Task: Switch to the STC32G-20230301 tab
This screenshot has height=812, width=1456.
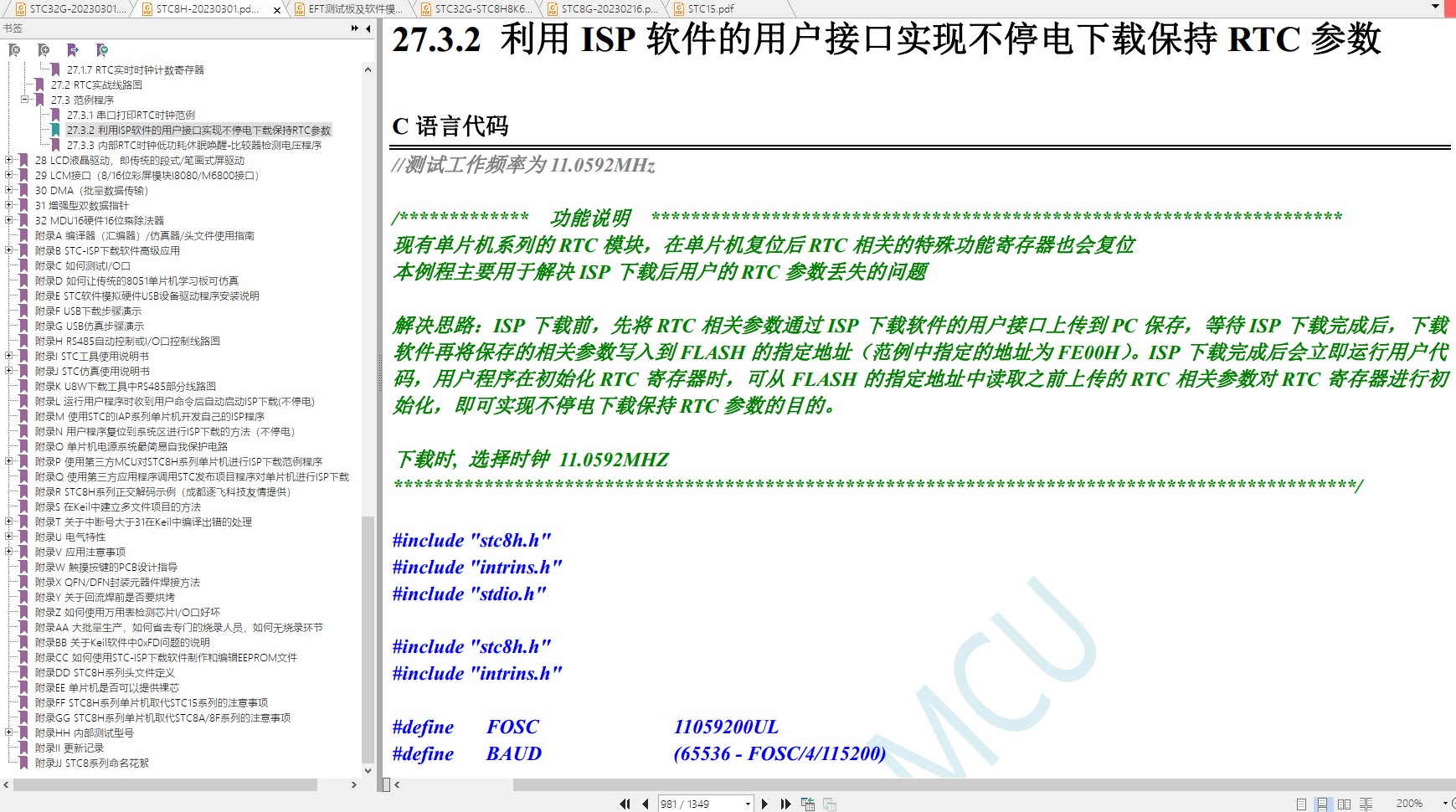Action: pos(72,9)
